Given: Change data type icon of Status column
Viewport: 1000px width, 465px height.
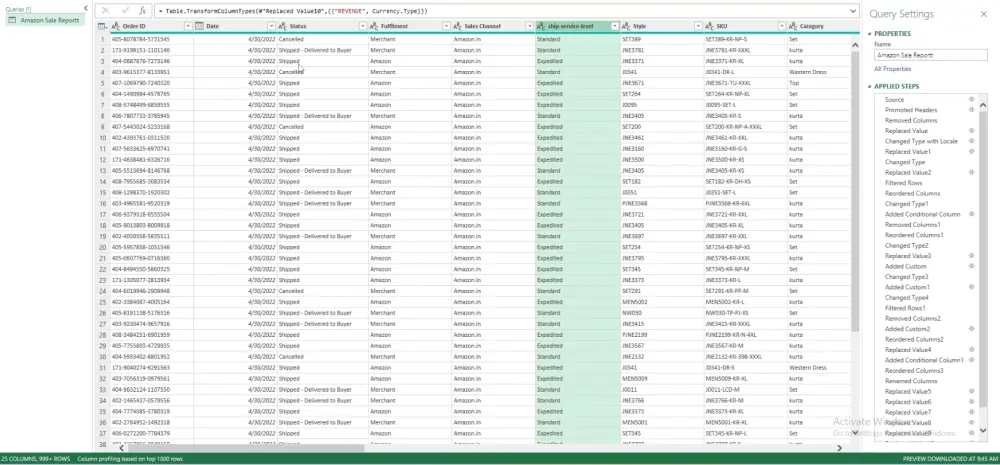Looking at the screenshot, I should [x=283, y=26].
